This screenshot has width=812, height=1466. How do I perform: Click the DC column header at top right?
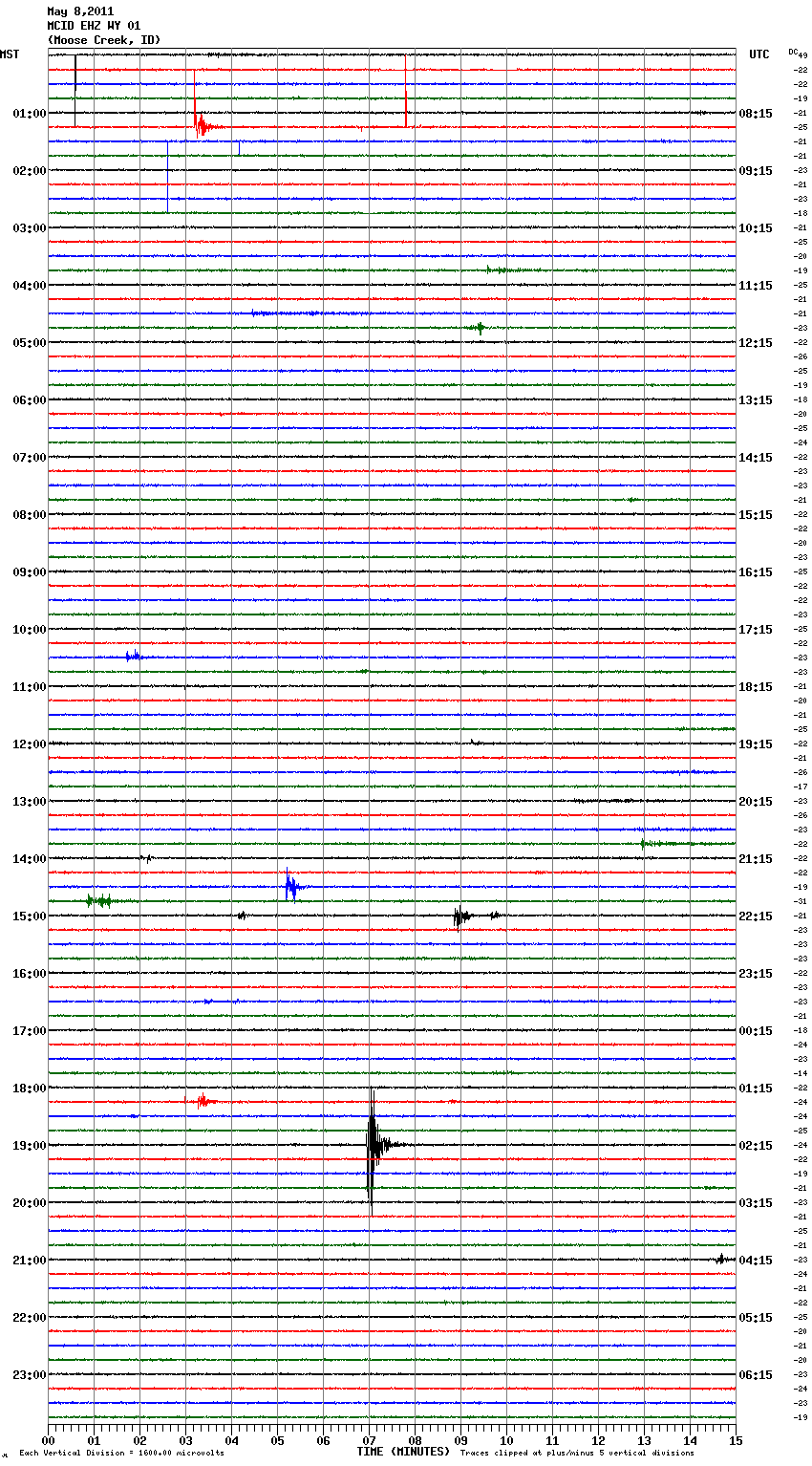pos(793,52)
